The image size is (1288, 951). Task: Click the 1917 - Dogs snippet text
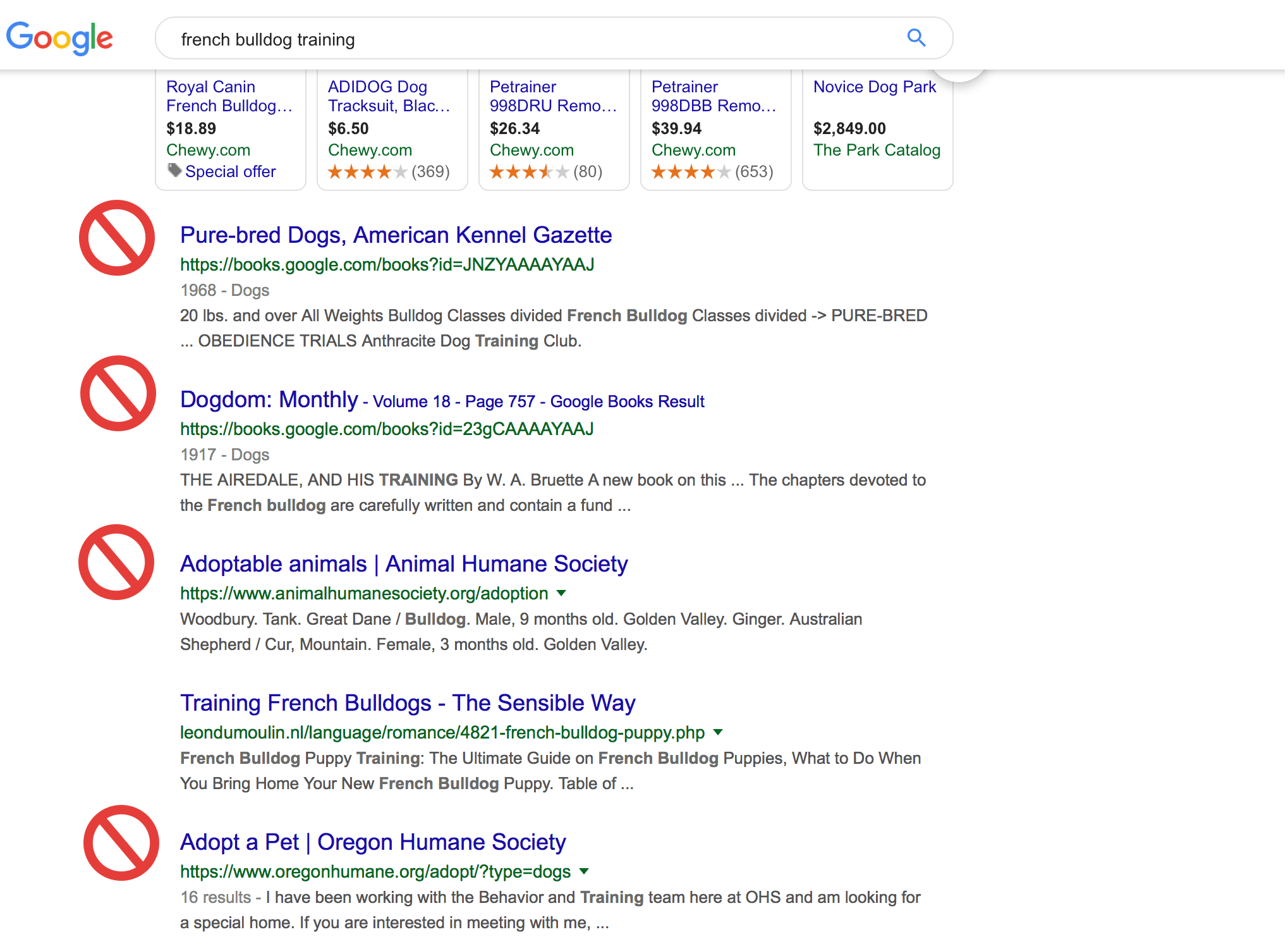[224, 455]
